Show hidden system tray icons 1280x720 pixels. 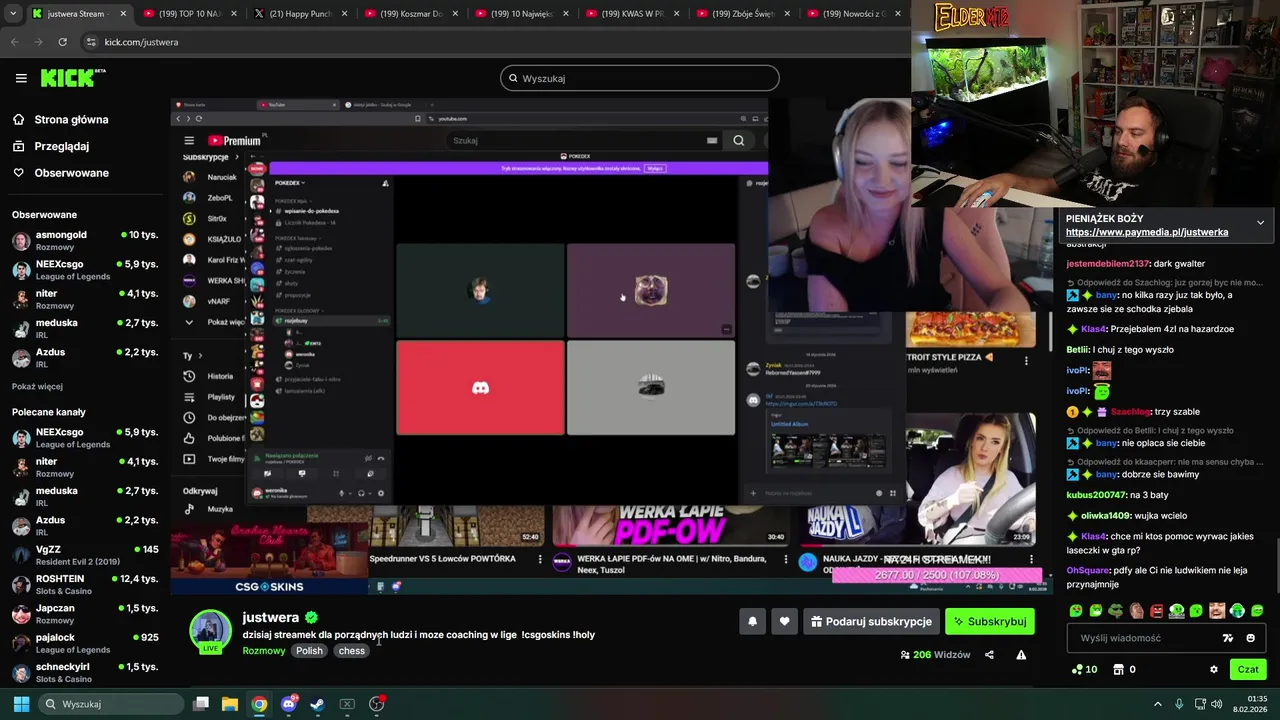(x=1158, y=704)
